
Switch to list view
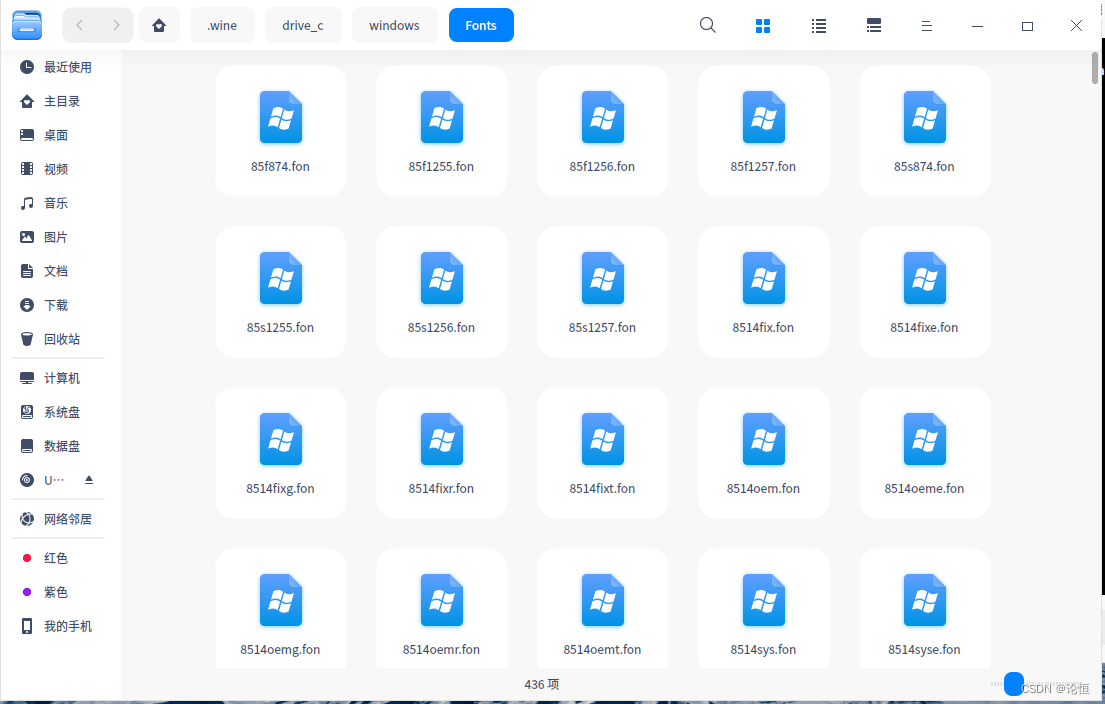(818, 26)
